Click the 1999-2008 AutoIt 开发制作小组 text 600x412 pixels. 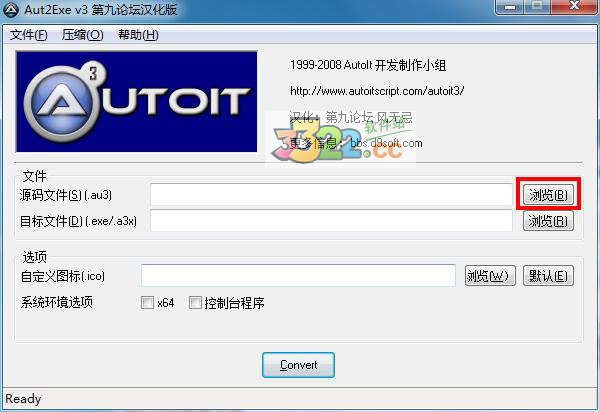[x=368, y=65]
